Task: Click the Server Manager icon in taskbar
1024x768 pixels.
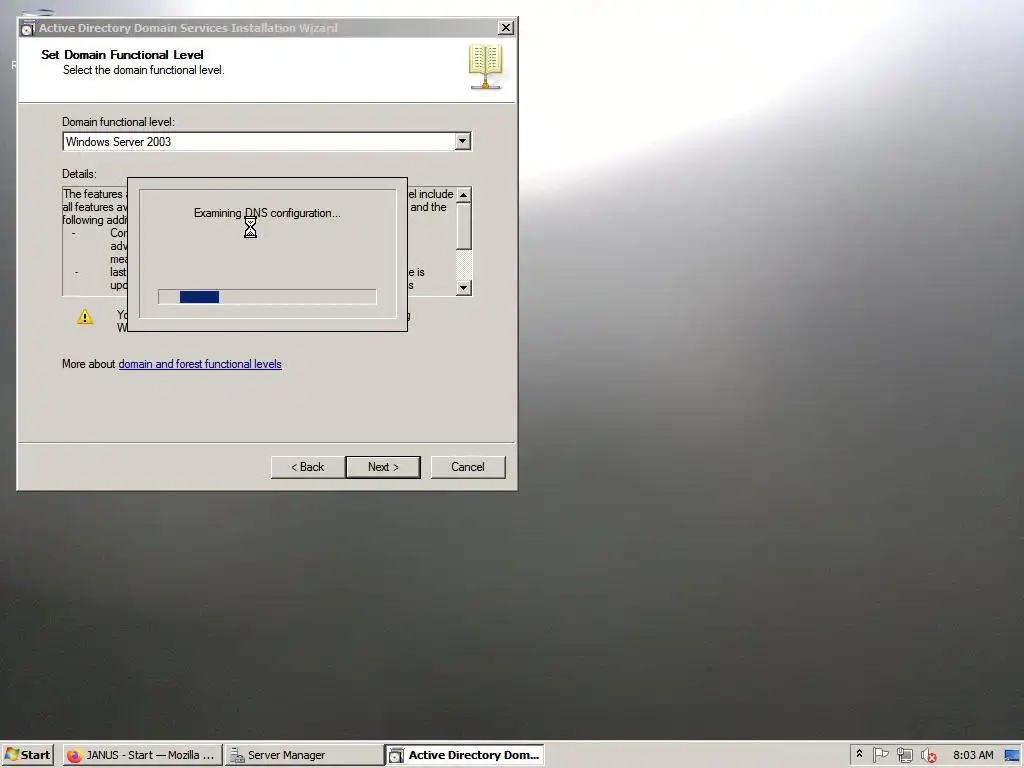Action: pos(236,755)
